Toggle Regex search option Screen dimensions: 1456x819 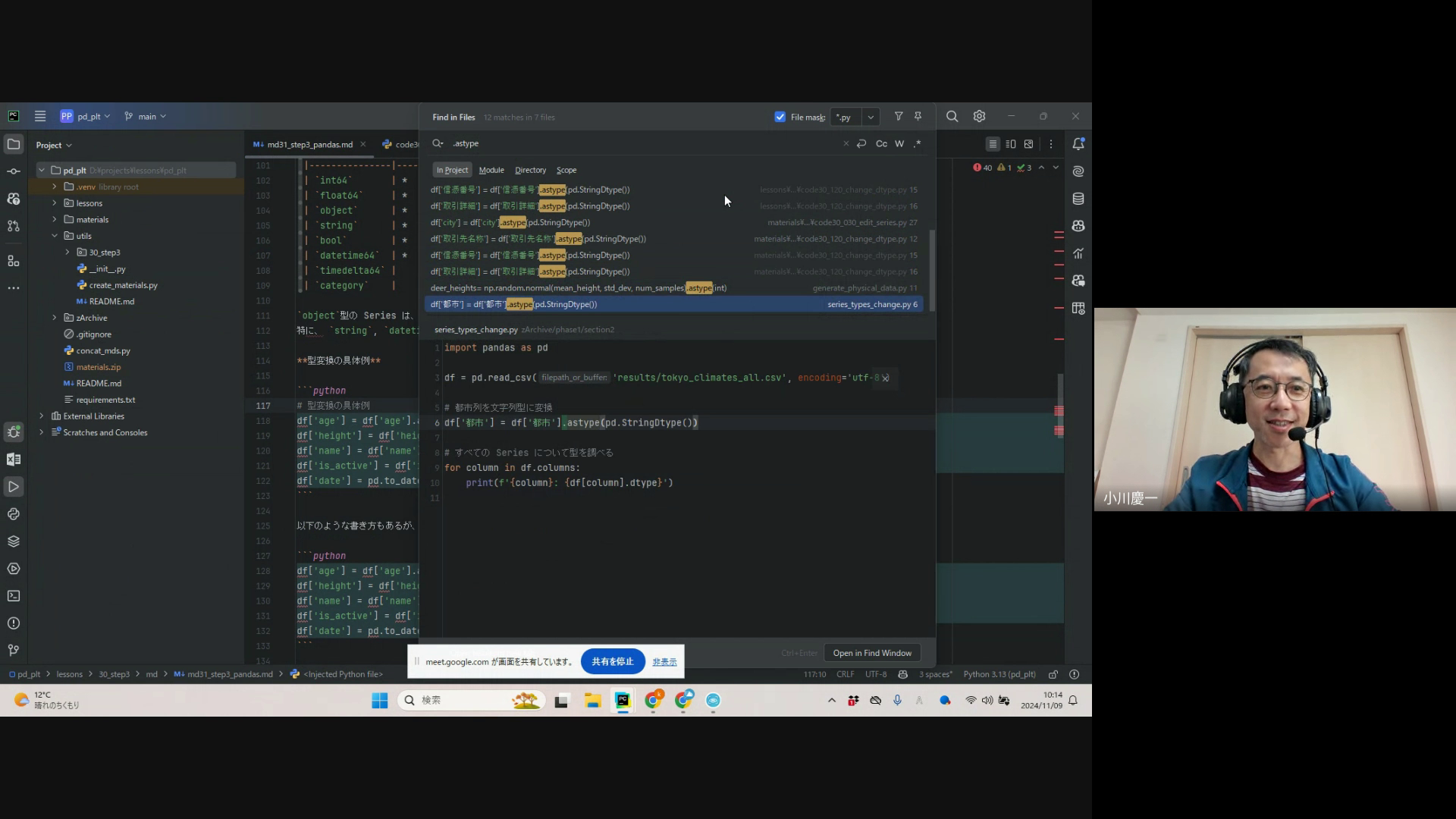(917, 143)
